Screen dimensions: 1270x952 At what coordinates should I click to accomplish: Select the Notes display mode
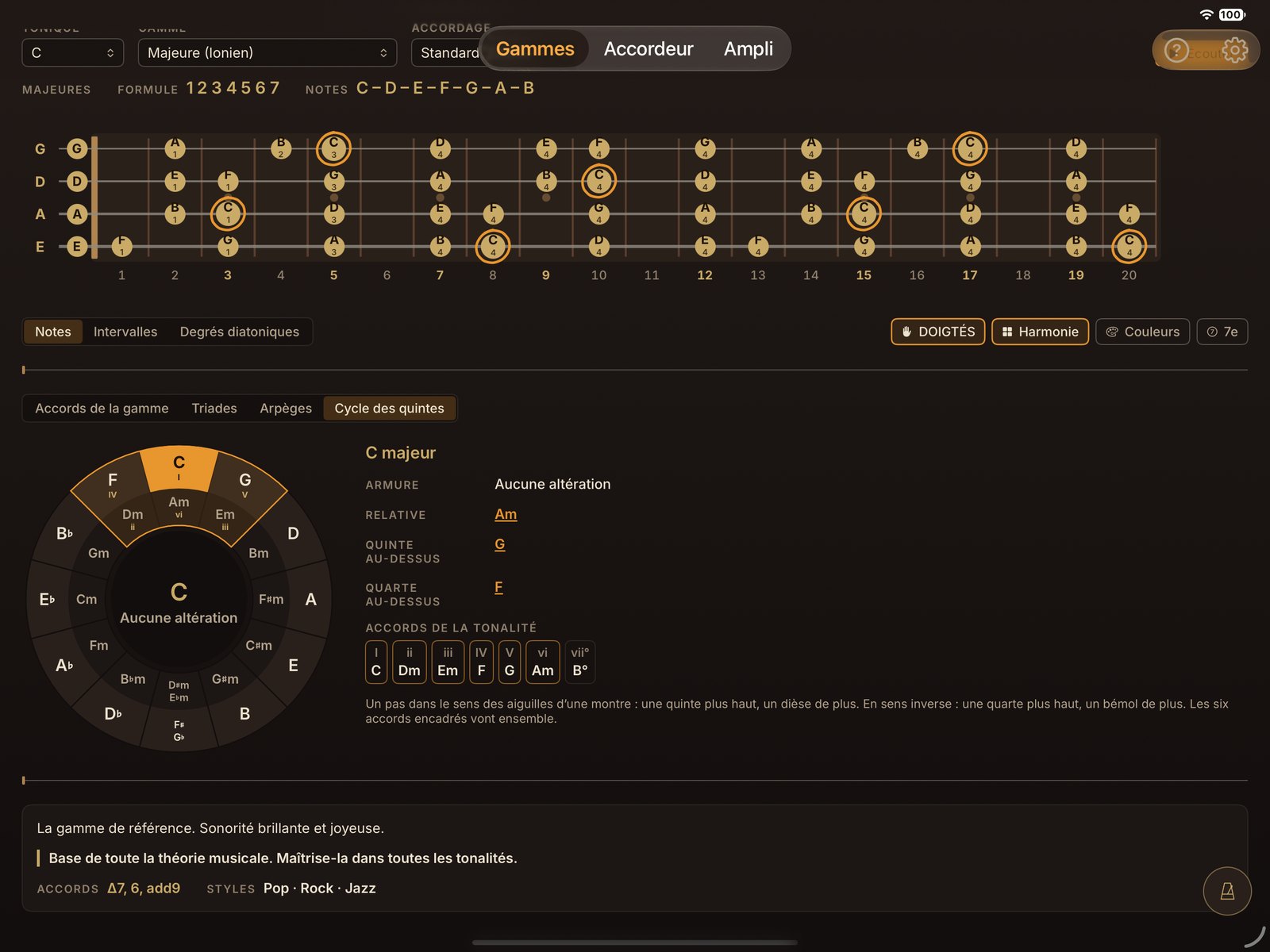coord(53,332)
